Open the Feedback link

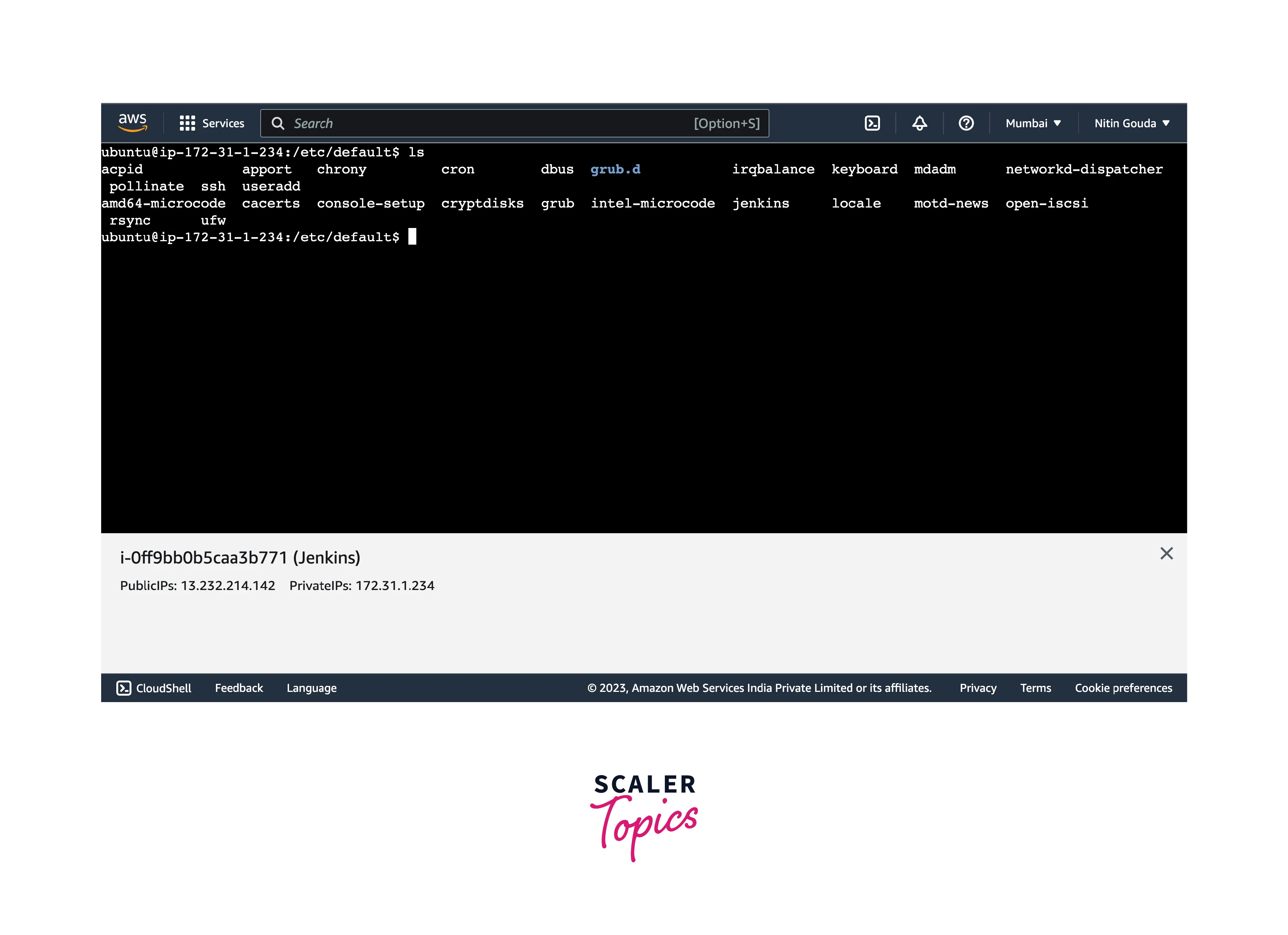tap(239, 688)
